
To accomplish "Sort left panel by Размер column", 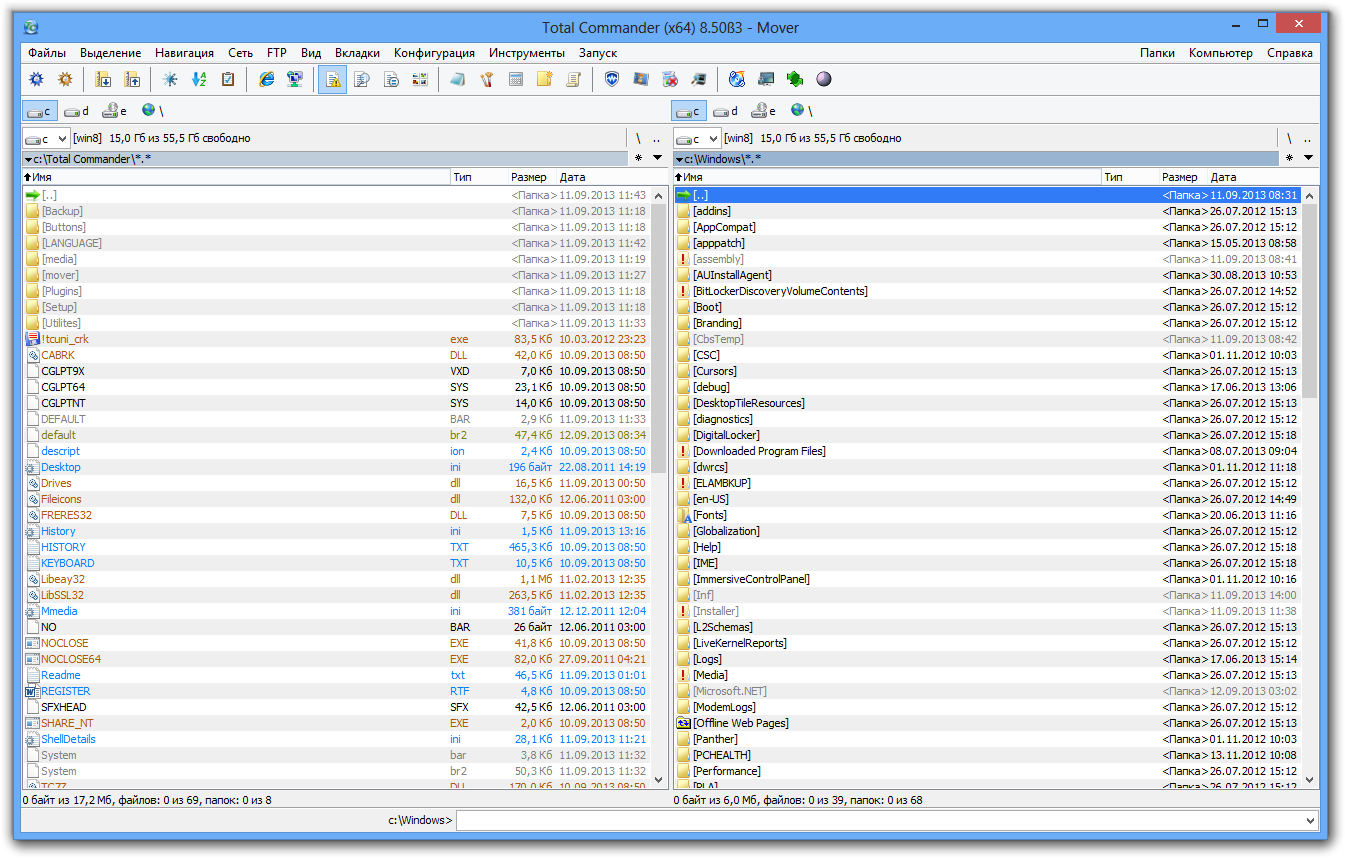I will [531, 177].
